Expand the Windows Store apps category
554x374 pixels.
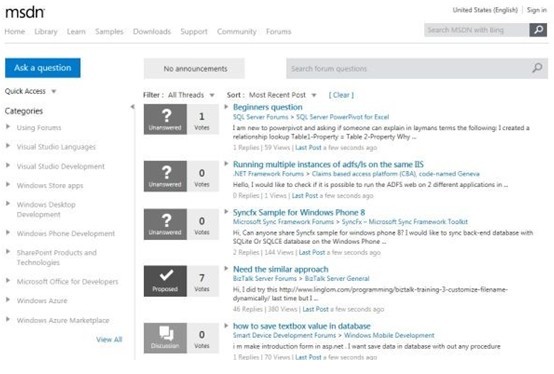8,184
